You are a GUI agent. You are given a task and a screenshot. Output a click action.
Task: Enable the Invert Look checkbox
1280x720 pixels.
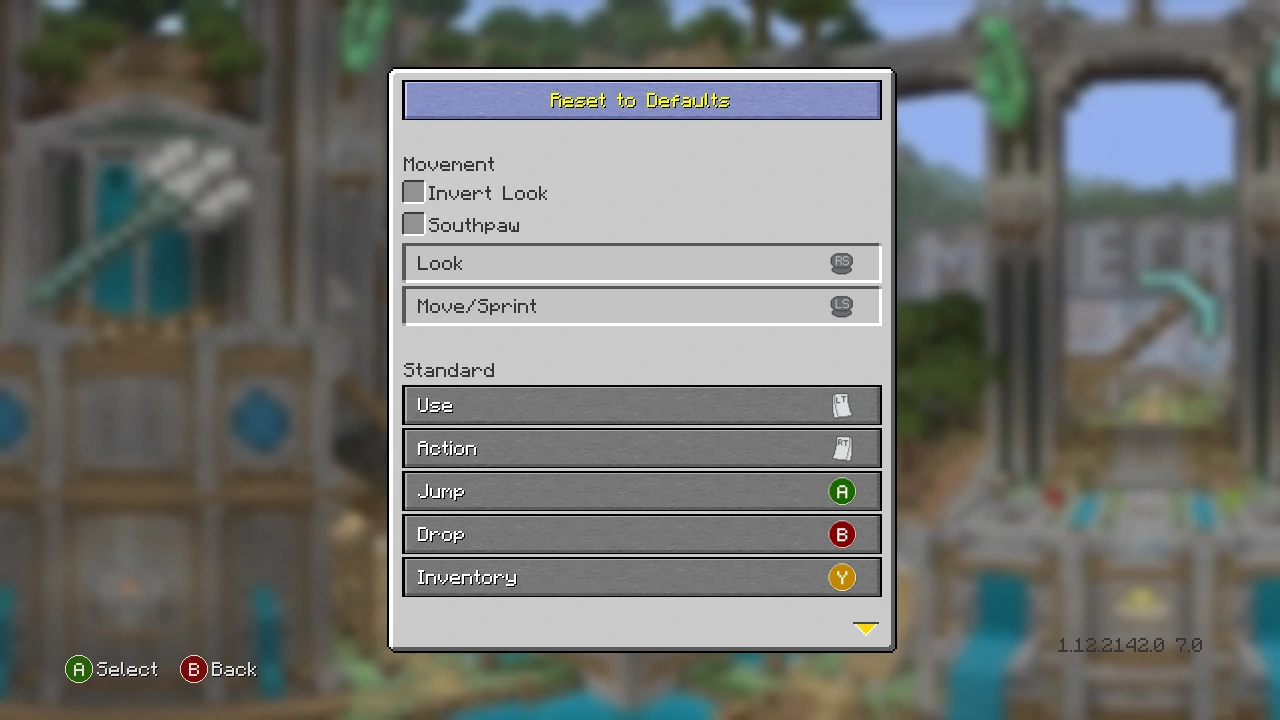click(x=413, y=192)
